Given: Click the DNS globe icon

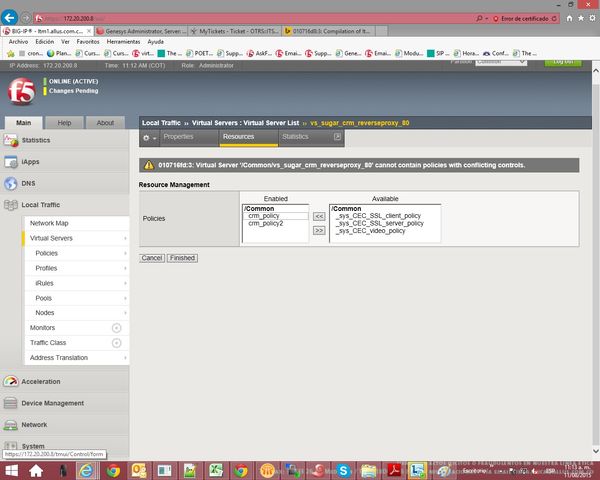Looking at the screenshot, I should (x=11, y=183).
